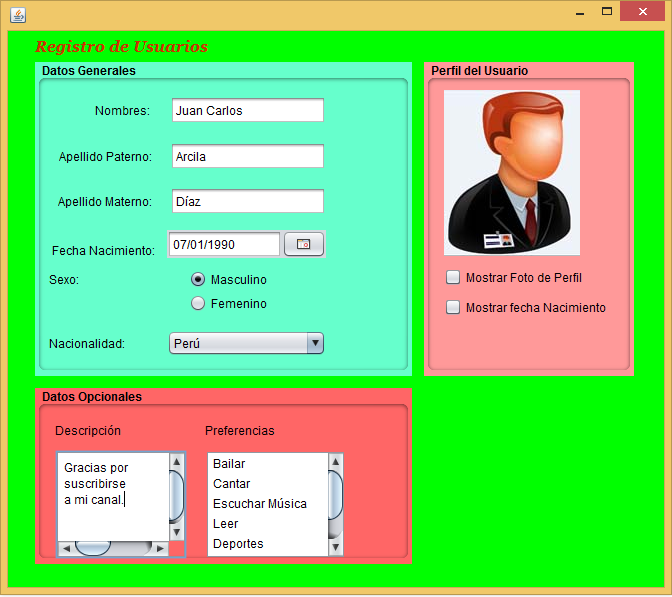Viewport: 672px width, 597px height.
Task: Maximize the application window
Action: [x=607, y=12]
